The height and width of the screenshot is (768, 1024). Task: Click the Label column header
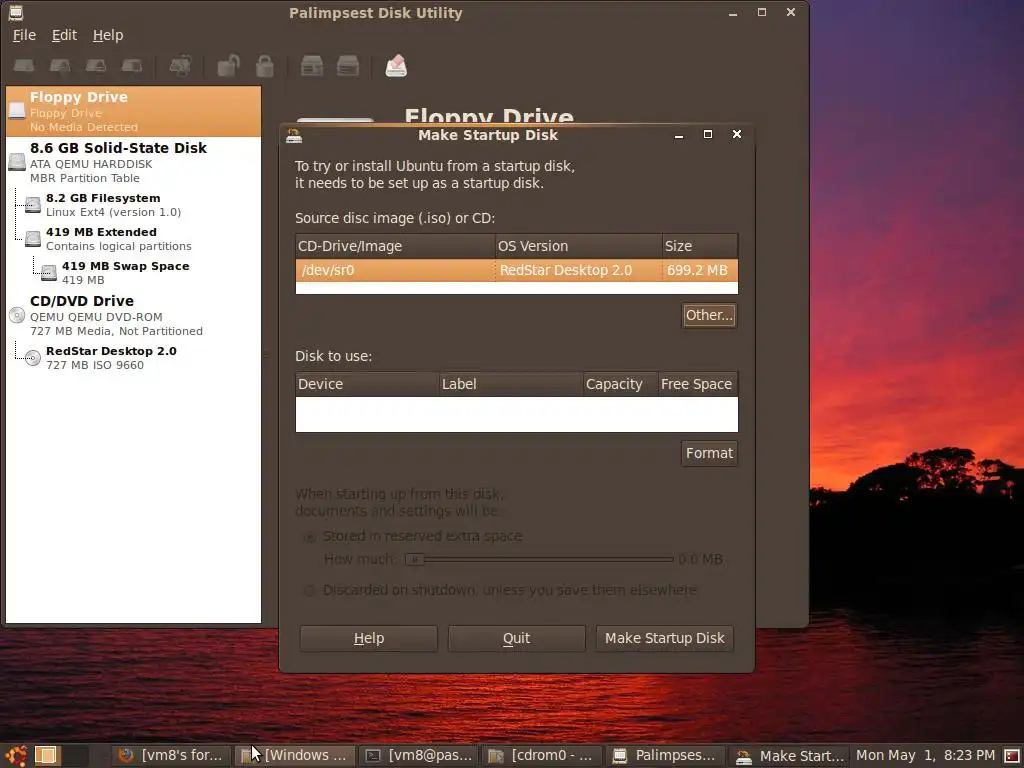pyautogui.click(x=511, y=384)
